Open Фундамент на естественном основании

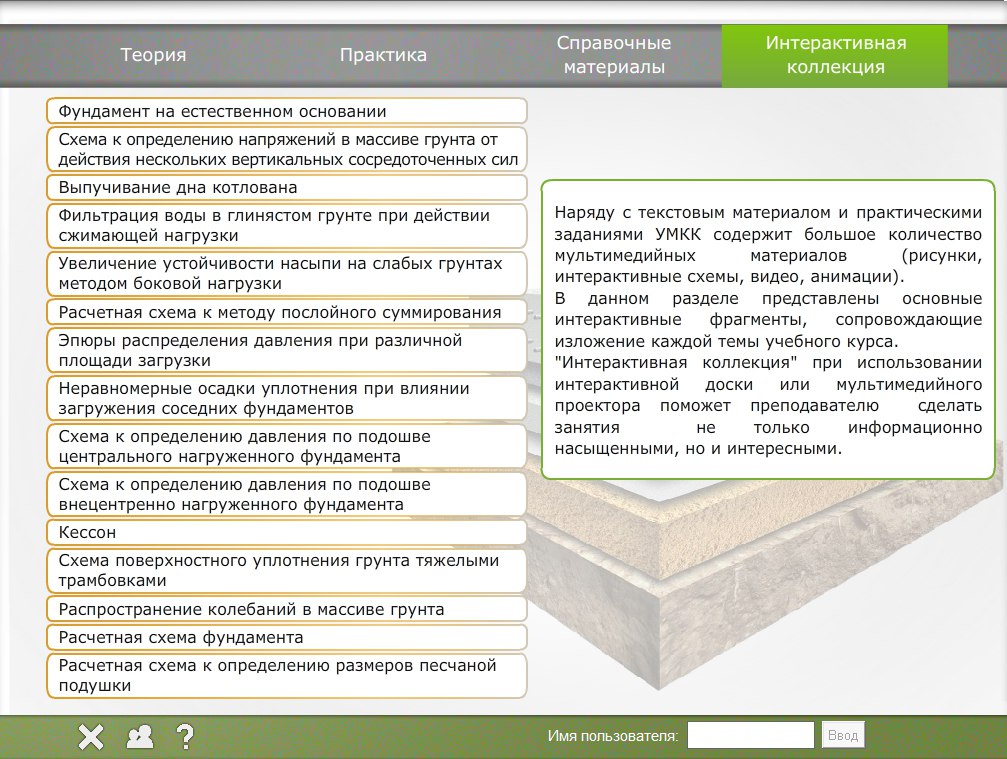click(x=286, y=111)
